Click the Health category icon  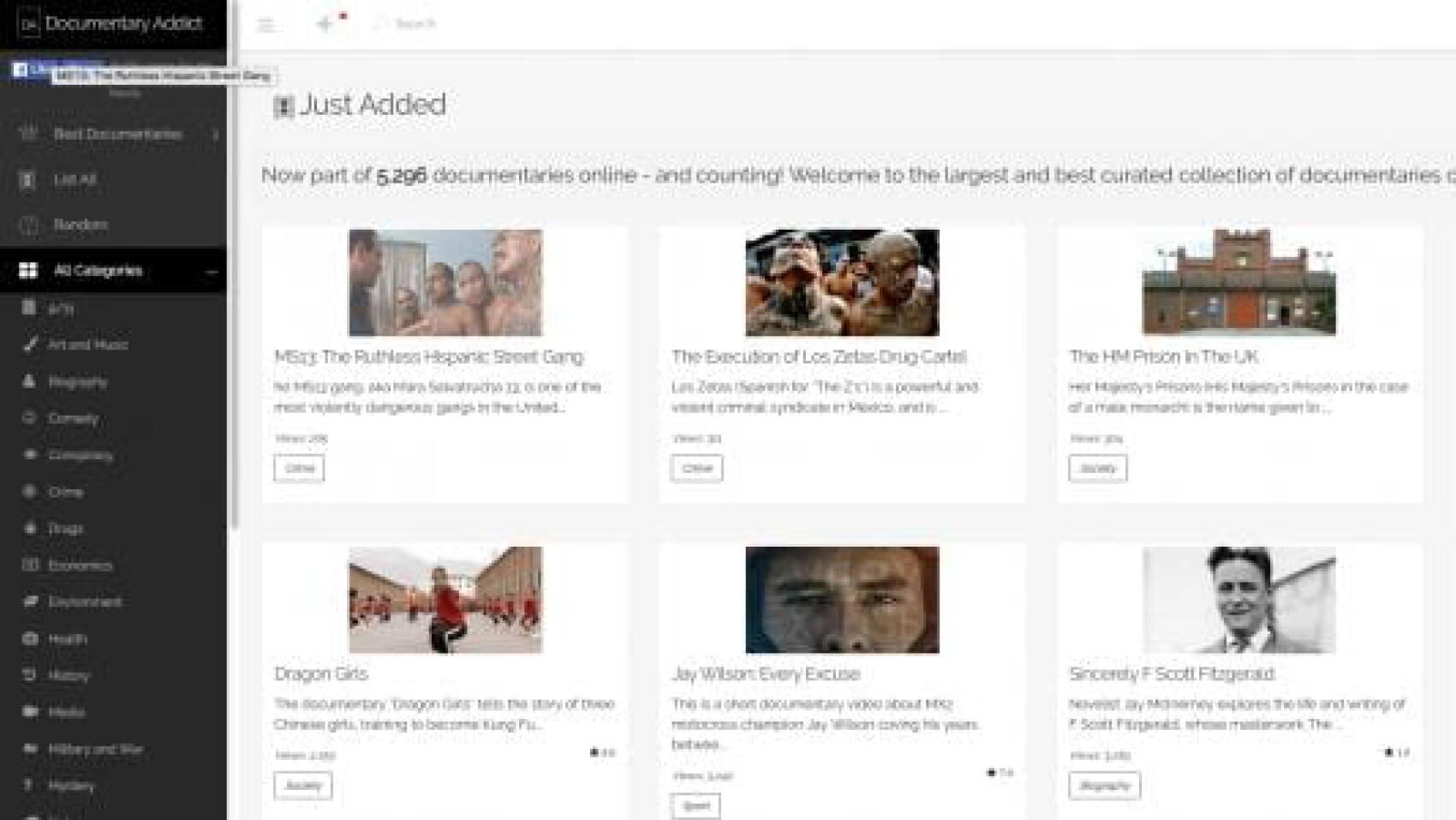click(30, 638)
